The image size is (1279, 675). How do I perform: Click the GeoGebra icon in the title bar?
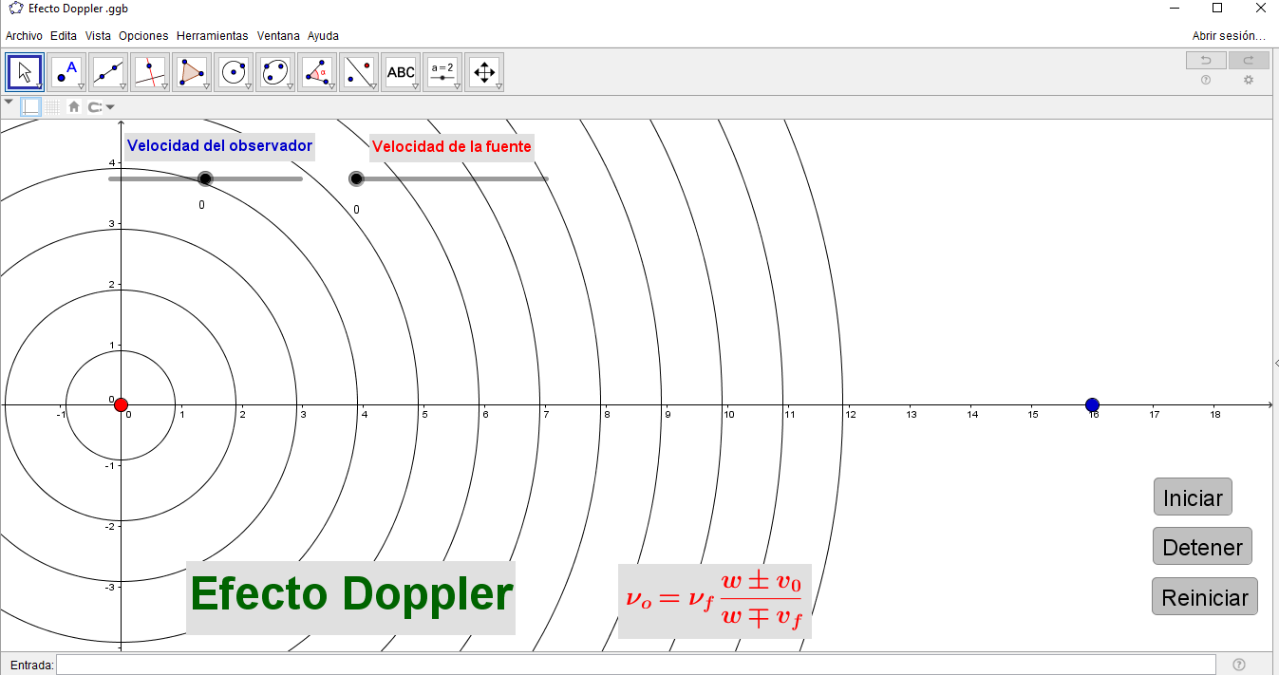click(15, 8)
